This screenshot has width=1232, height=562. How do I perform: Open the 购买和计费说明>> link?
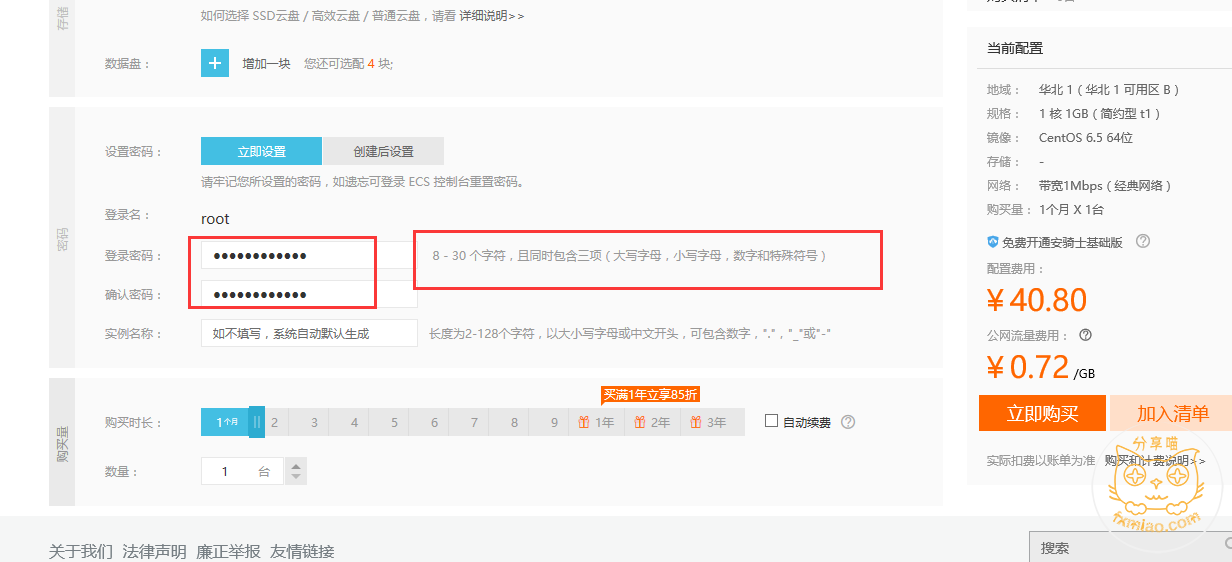[1155, 460]
